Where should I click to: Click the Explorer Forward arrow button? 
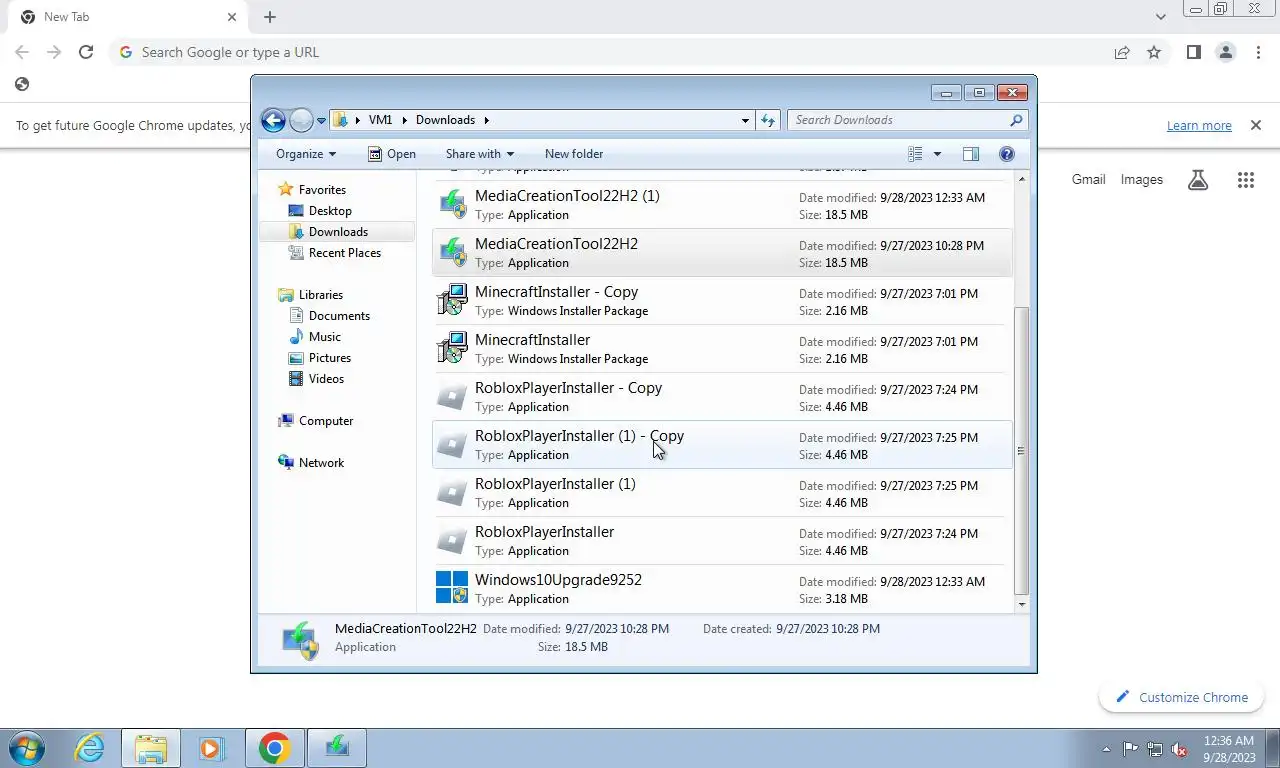pyautogui.click(x=301, y=121)
